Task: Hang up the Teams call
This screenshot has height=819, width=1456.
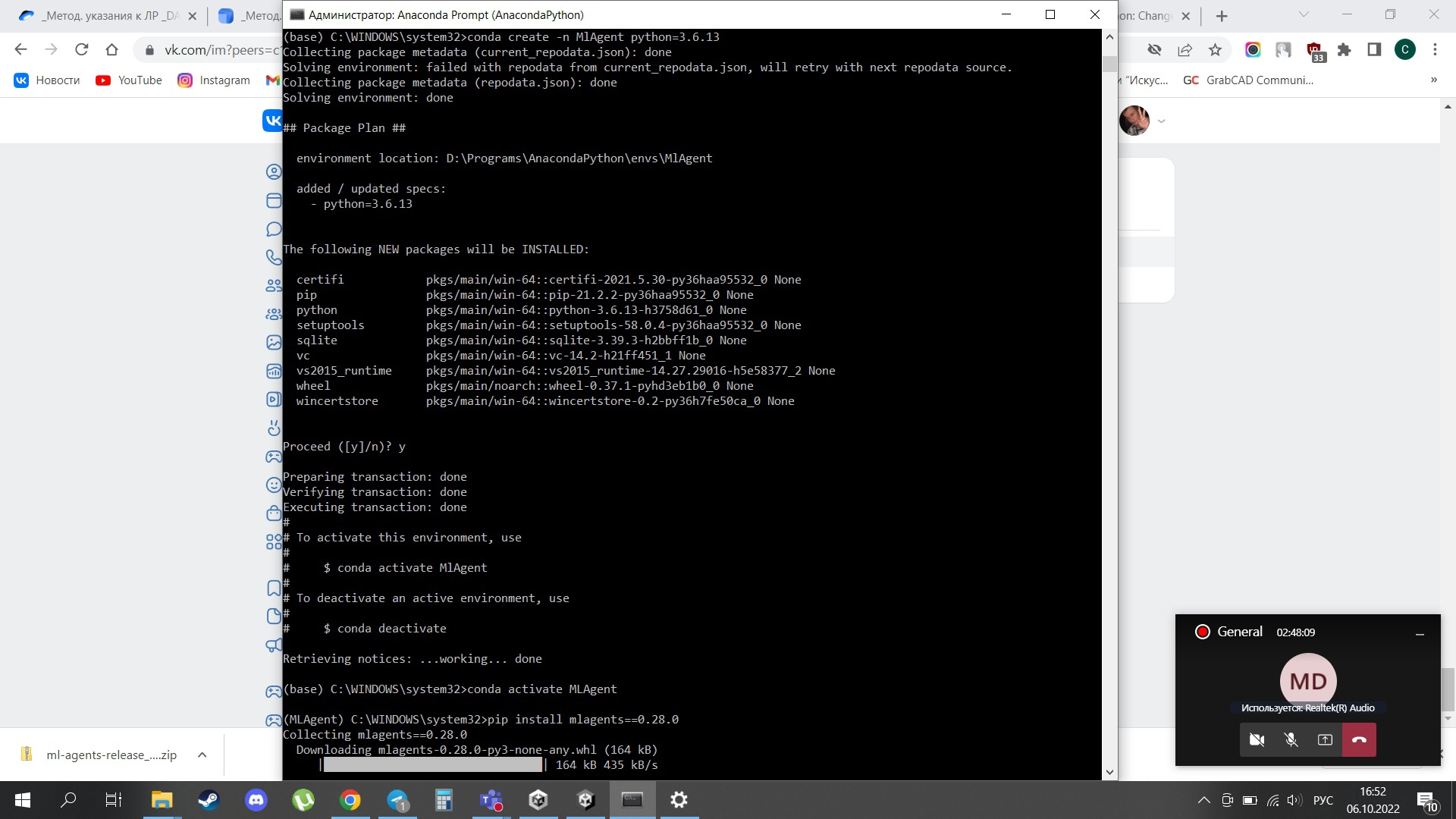Action: [x=1359, y=739]
